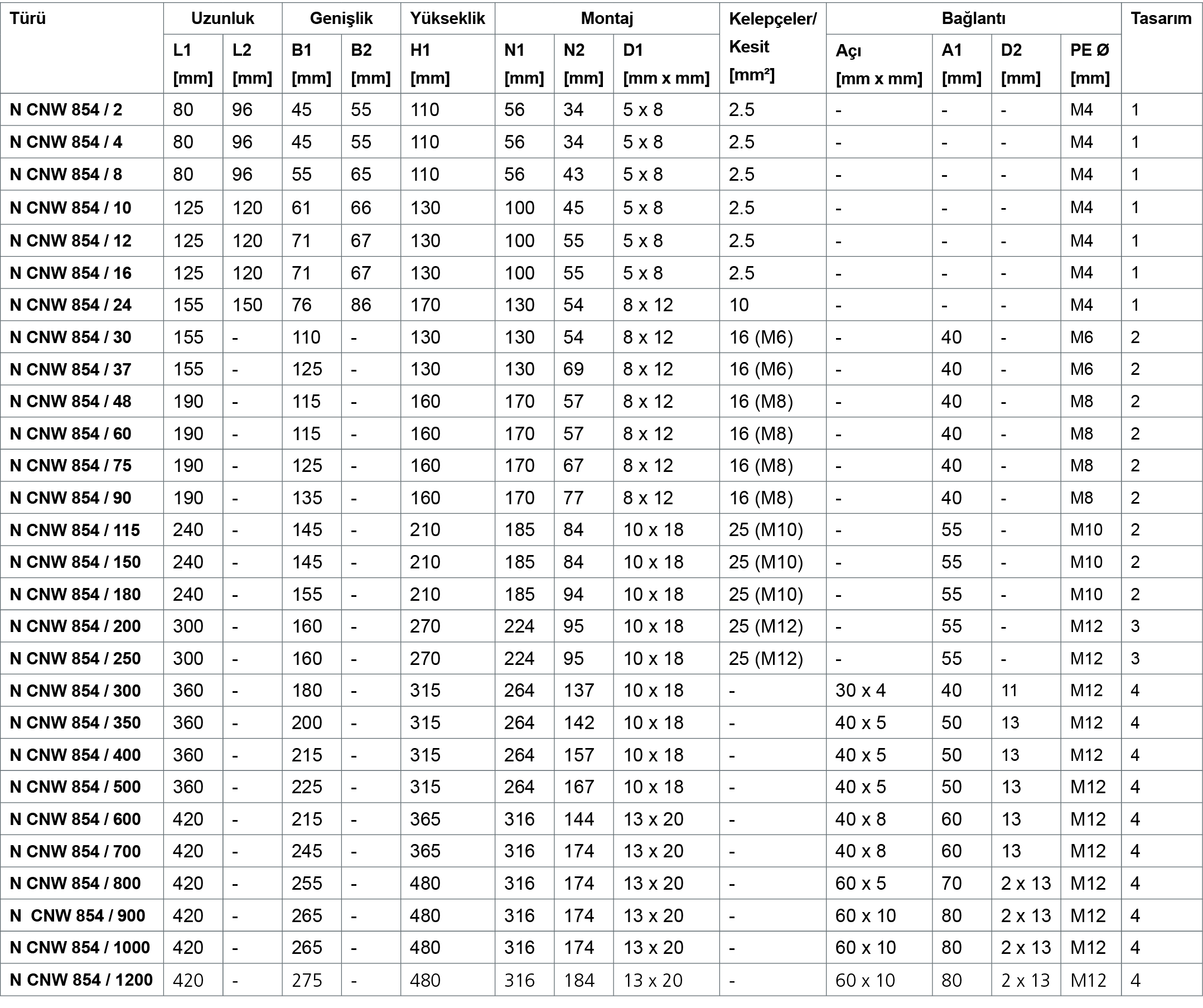This screenshot has width=1203, height=1008.
Task: Click the 'B2 [mm]' subheader
Action: (371, 64)
